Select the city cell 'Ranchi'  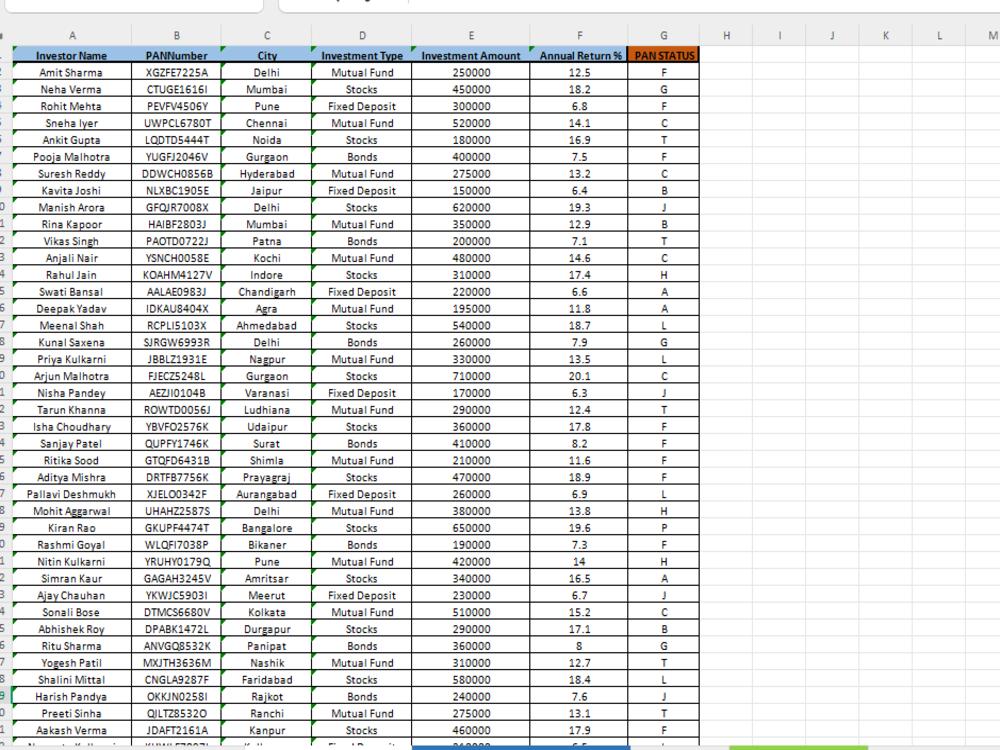pos(267,714)
